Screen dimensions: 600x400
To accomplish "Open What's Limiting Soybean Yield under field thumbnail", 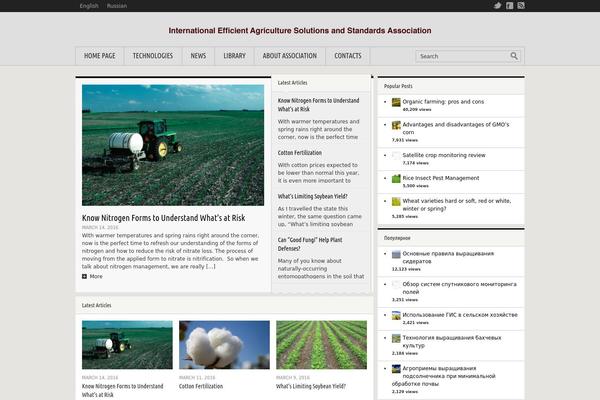I will click(311, 387).
